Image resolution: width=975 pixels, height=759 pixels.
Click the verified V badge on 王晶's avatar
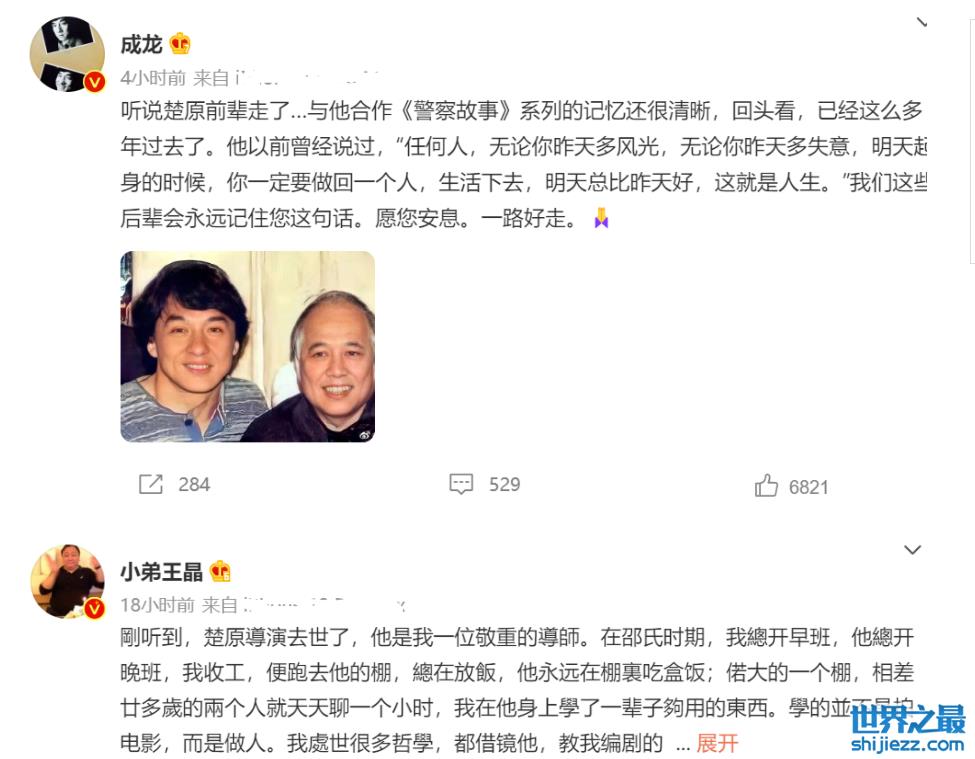coord(95,609)
